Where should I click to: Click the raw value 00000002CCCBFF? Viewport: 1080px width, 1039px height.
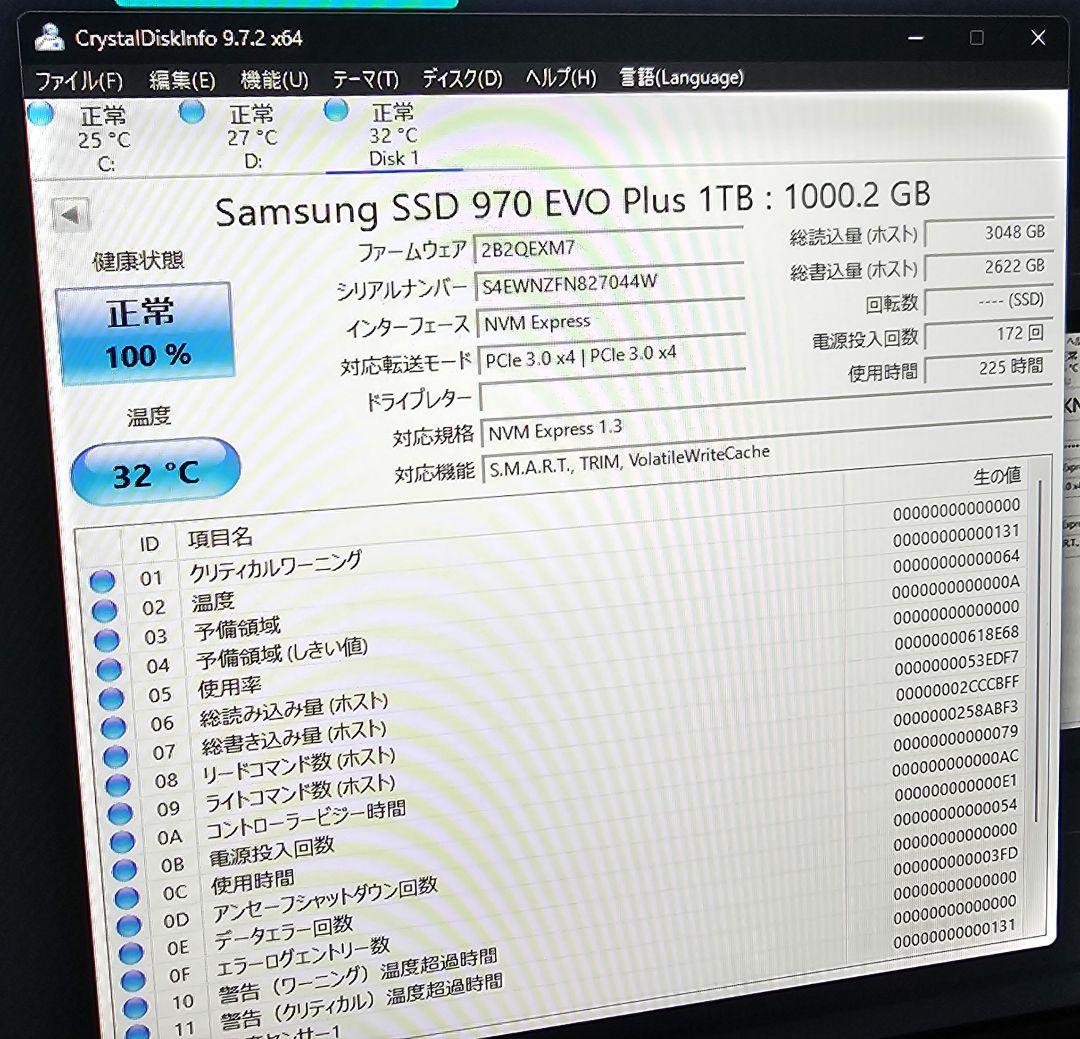coord(957,688)
